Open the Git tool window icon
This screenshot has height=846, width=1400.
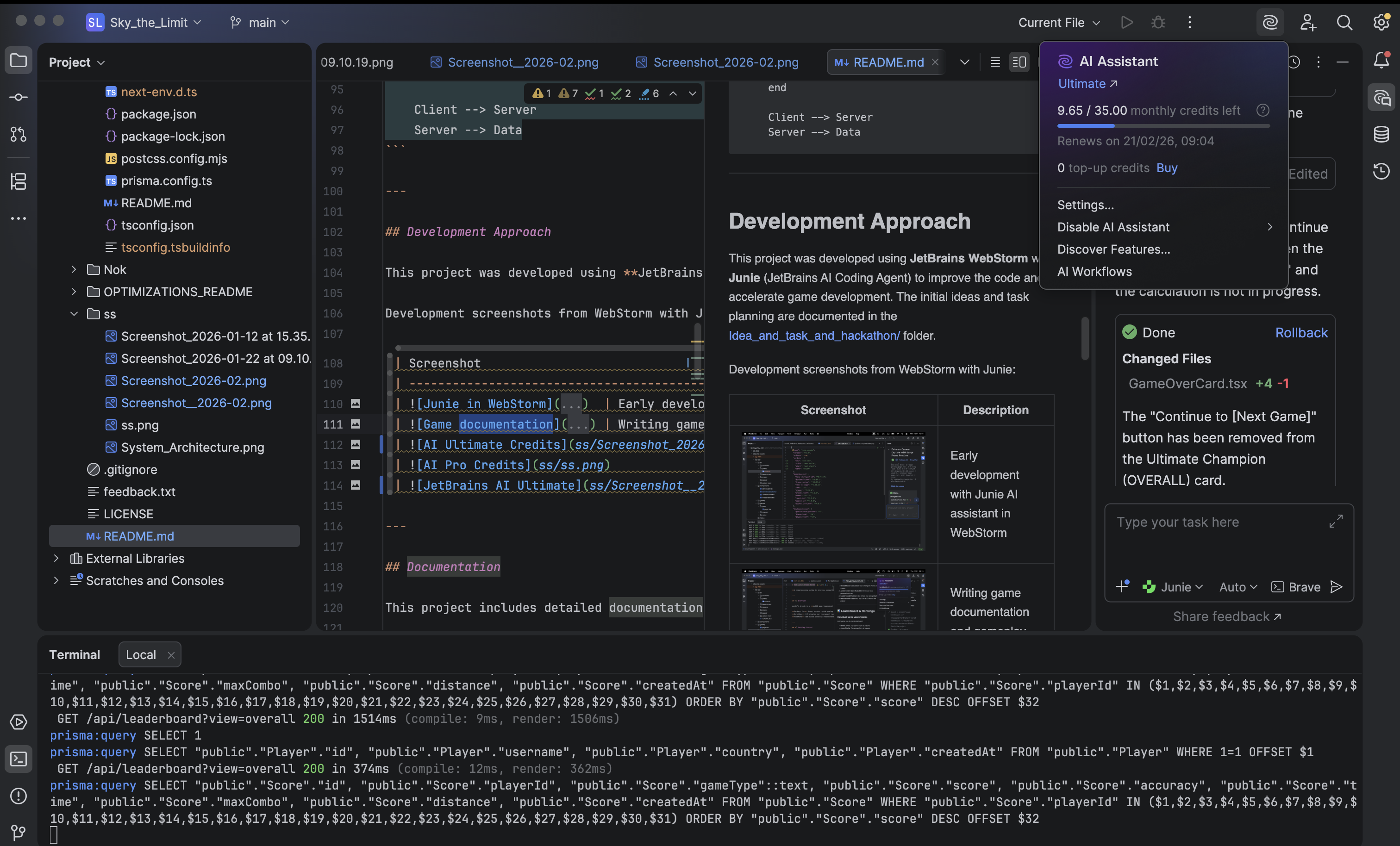coord(18,833)
